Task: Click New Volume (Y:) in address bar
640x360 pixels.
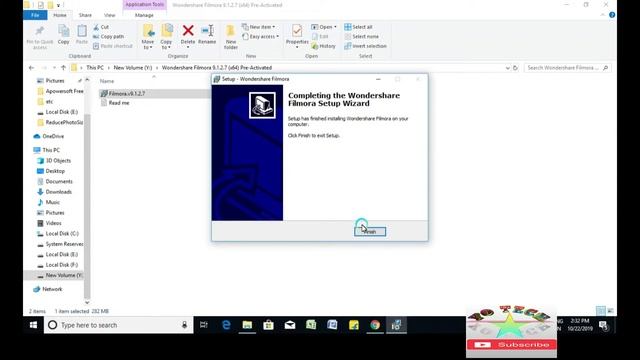Action: (133, 68)
